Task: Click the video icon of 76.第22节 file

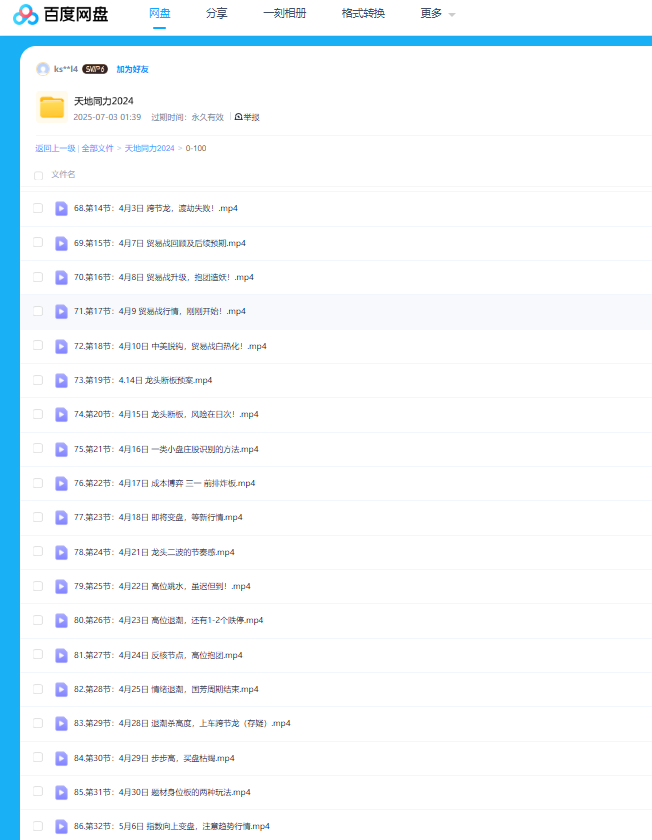Action: tap(61, 483)
